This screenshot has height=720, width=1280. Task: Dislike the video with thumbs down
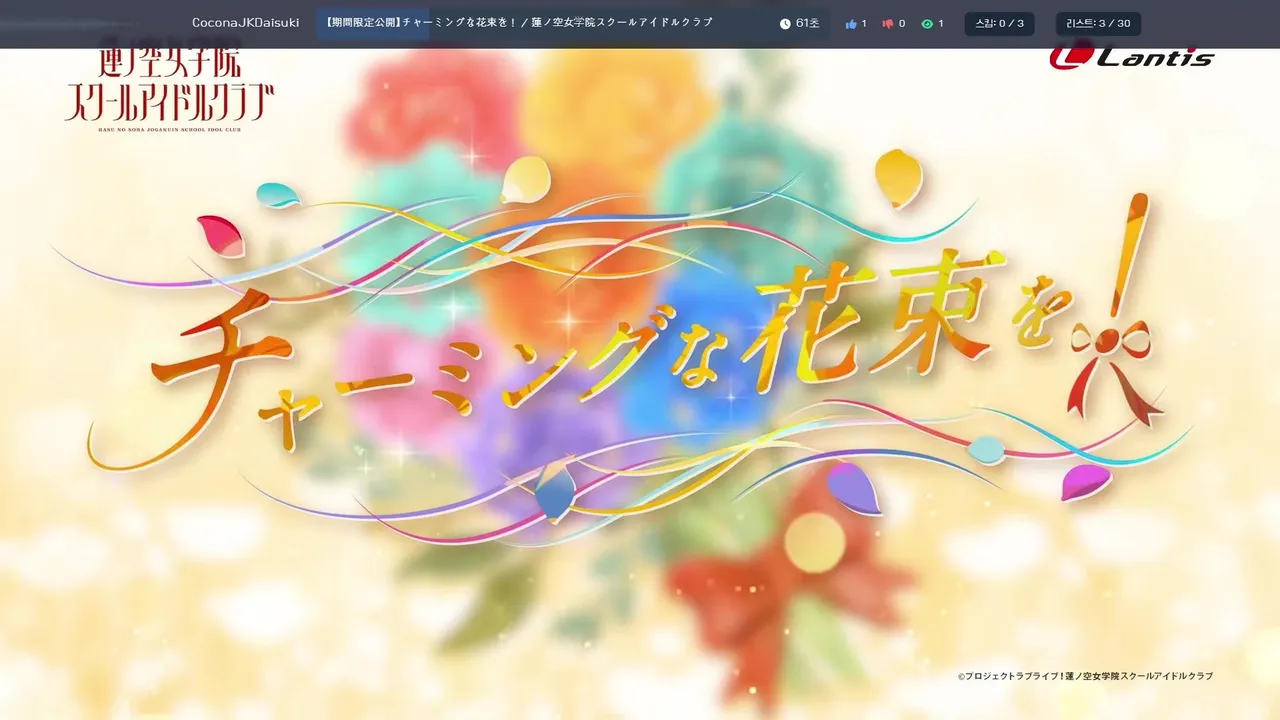[887, 24]
